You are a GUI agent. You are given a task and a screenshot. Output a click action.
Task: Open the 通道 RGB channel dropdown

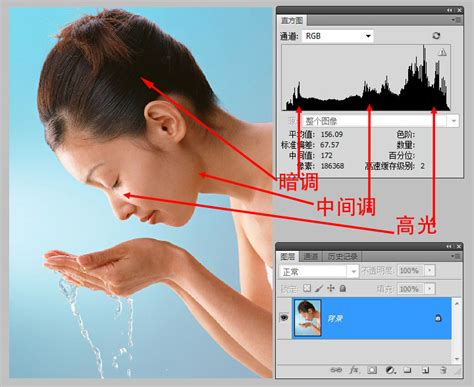click(337, 36)
